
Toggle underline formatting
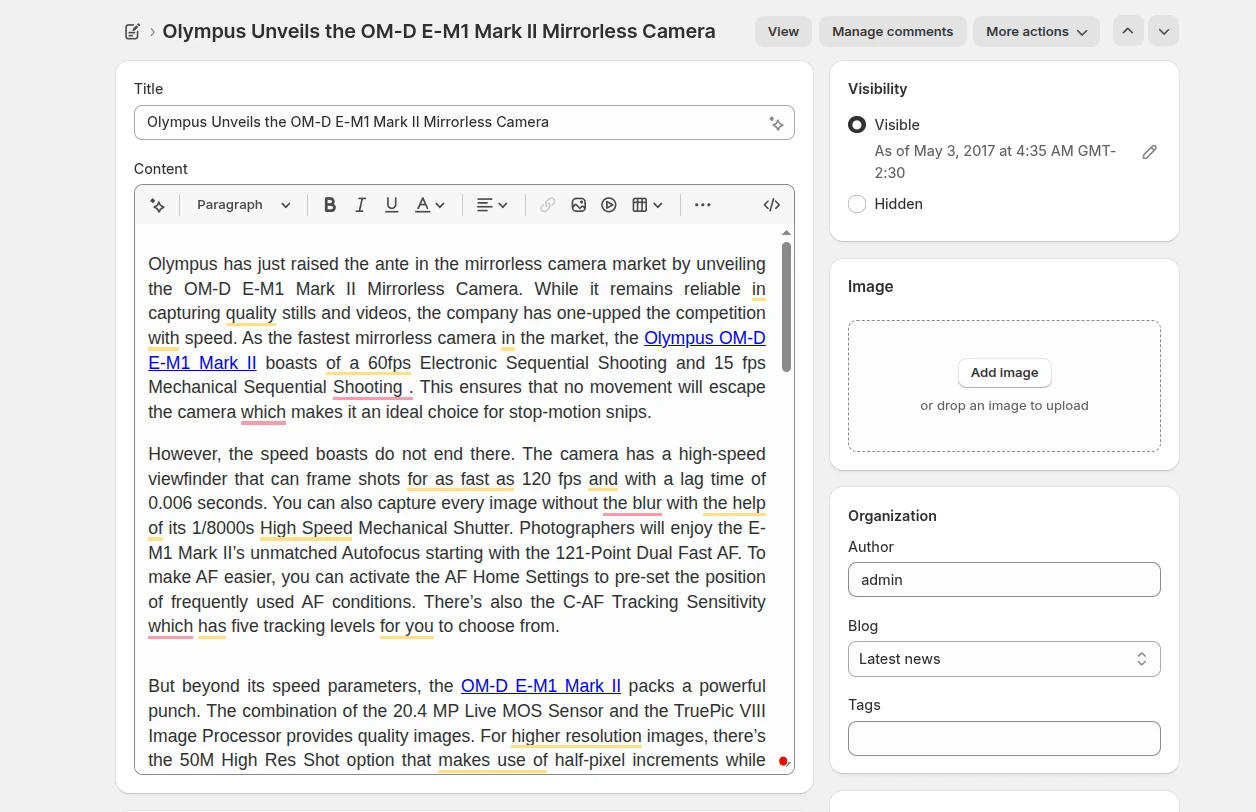click(392, 205)
